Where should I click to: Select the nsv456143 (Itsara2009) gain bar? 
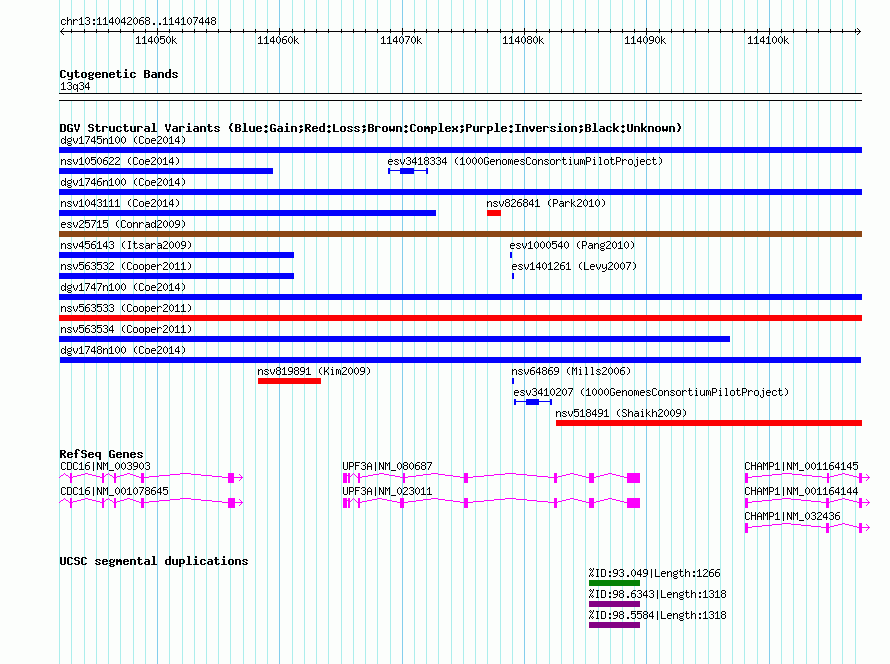(x=177, y=255)
